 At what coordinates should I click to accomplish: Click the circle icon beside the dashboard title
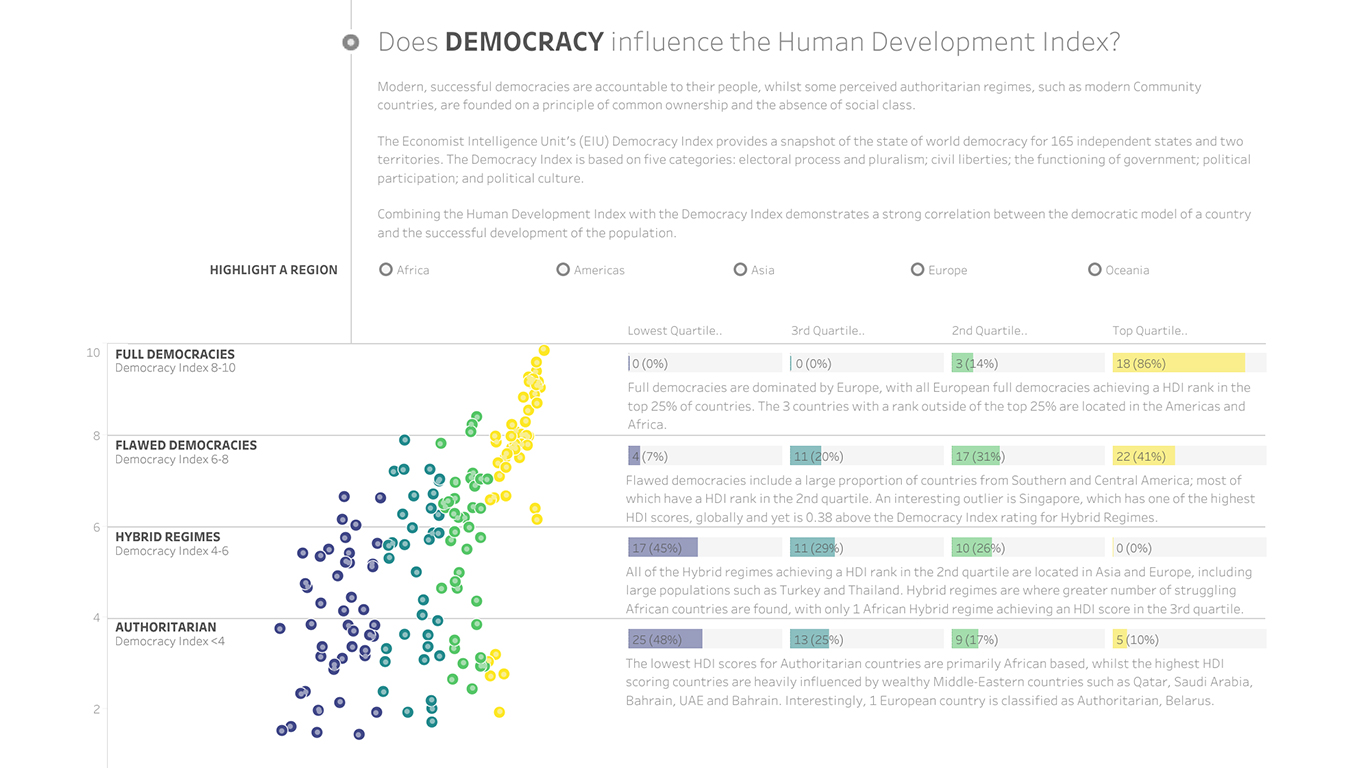click(350, 42)
